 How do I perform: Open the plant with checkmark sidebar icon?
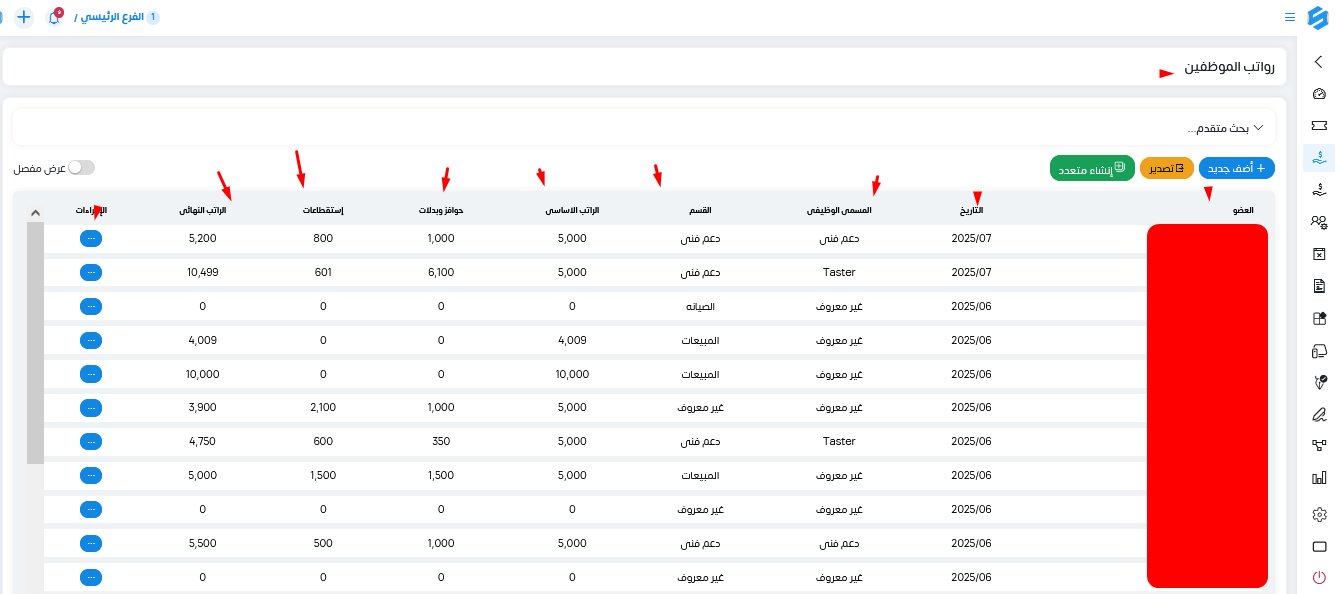(x=1318, y=382)
